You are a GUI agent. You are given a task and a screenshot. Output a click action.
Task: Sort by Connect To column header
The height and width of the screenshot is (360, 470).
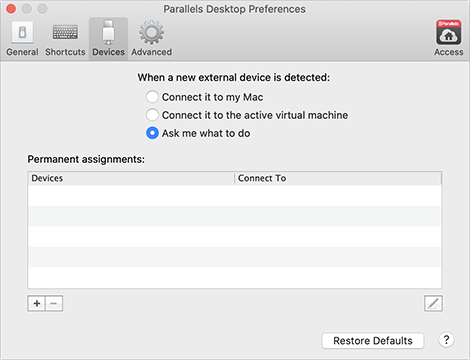coord(338,178)
